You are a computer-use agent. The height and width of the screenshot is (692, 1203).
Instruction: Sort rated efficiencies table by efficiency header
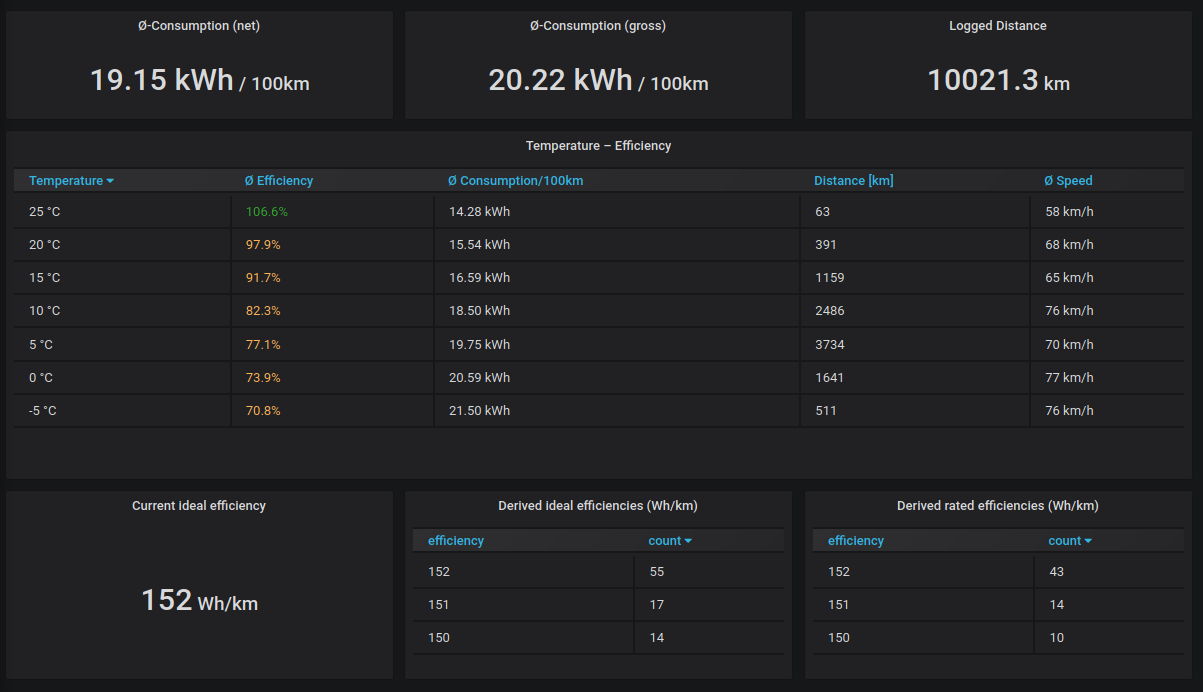(856, 541)
